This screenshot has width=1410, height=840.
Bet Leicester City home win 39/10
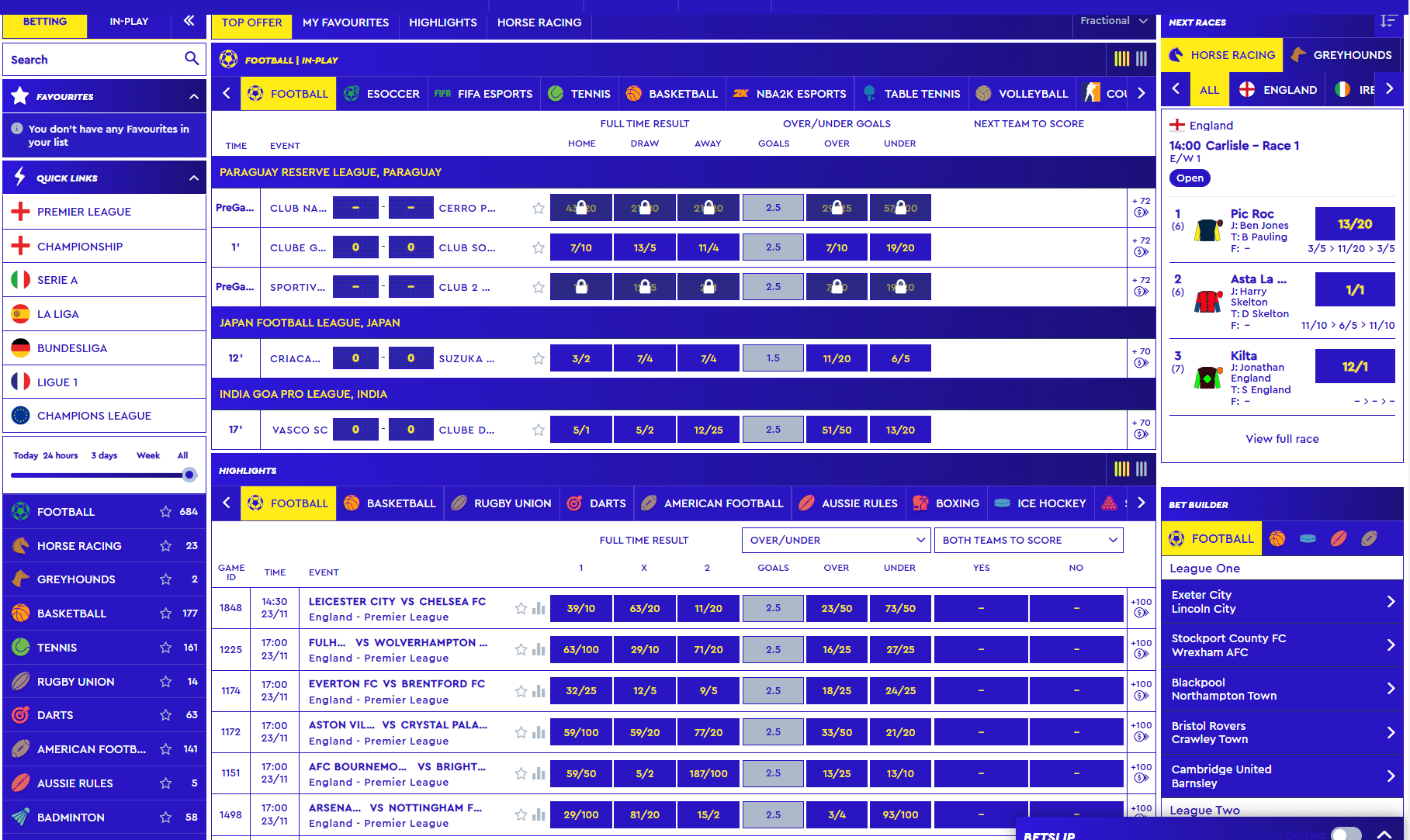pyautogui.click(x=580, y=608)
